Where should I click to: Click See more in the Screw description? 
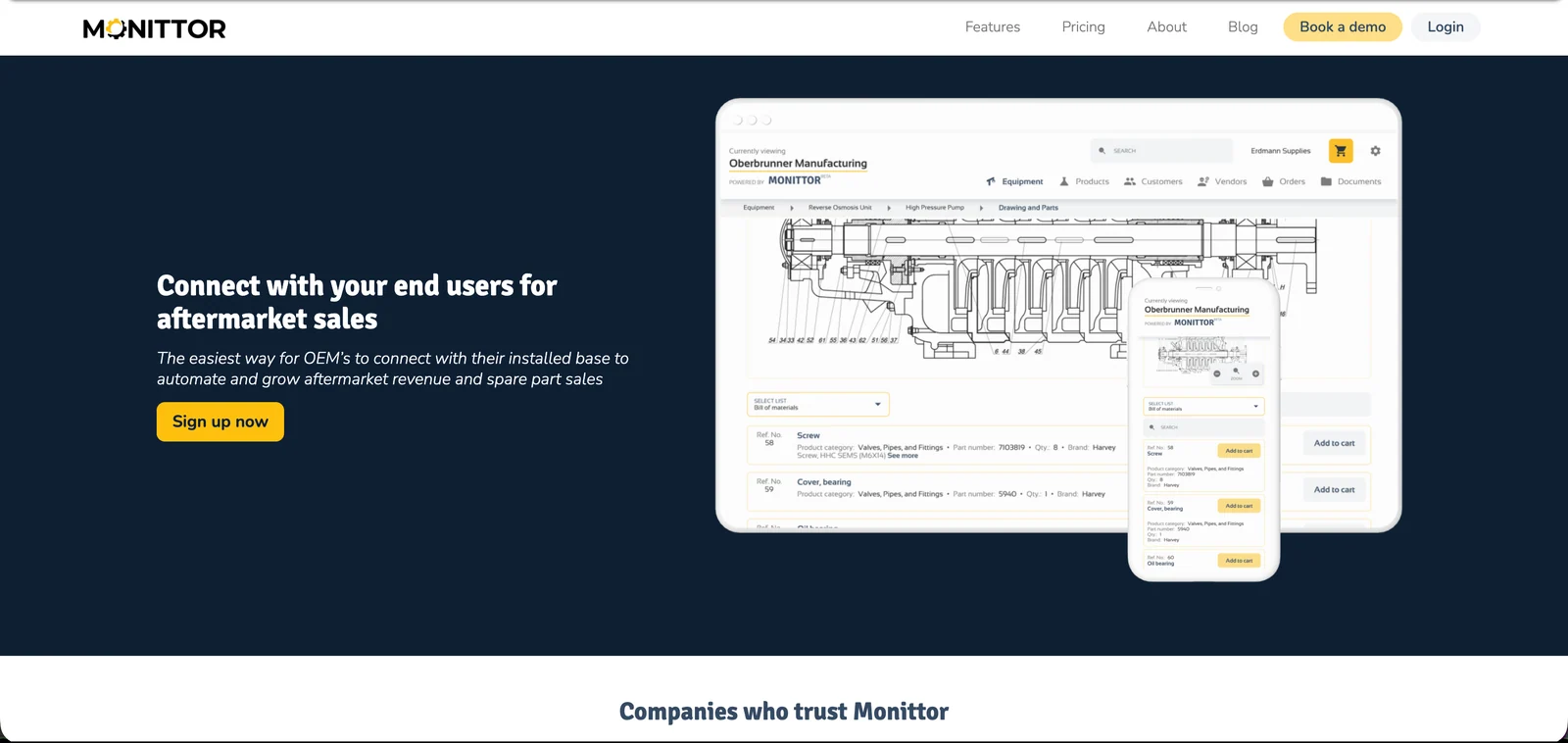903,456
